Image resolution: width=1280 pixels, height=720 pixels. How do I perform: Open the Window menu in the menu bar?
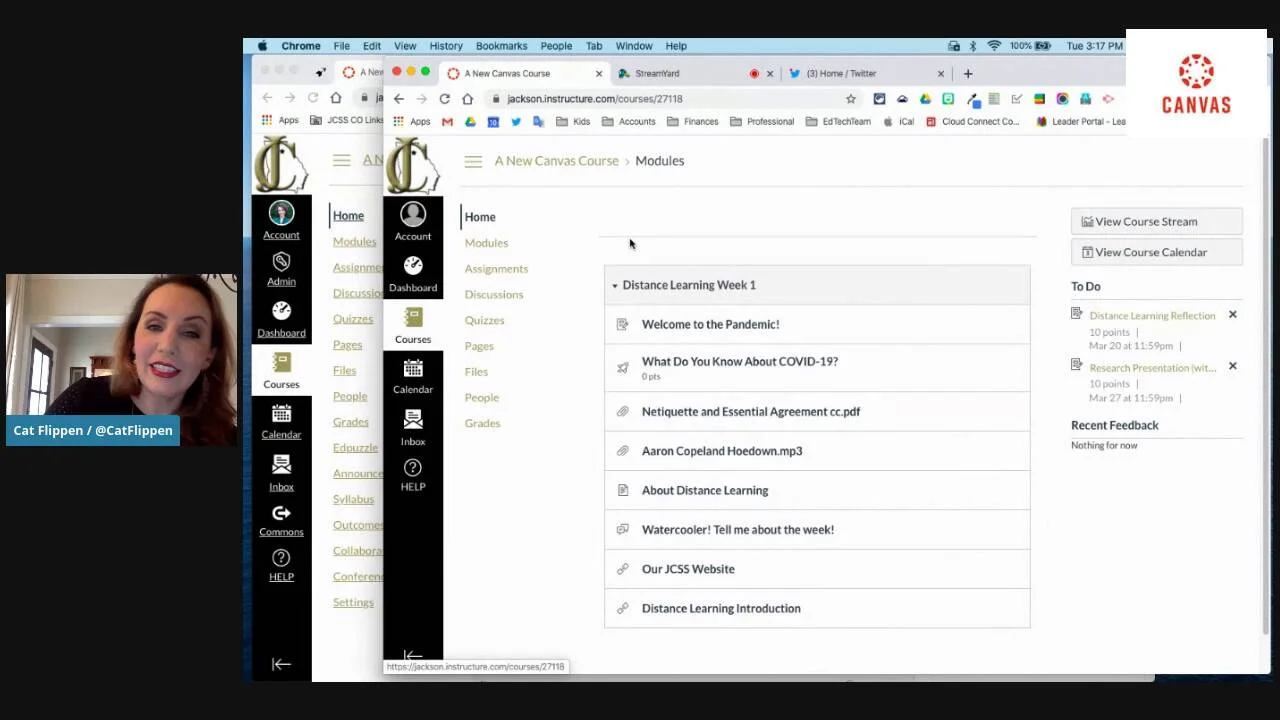click(x=634, y=46)
